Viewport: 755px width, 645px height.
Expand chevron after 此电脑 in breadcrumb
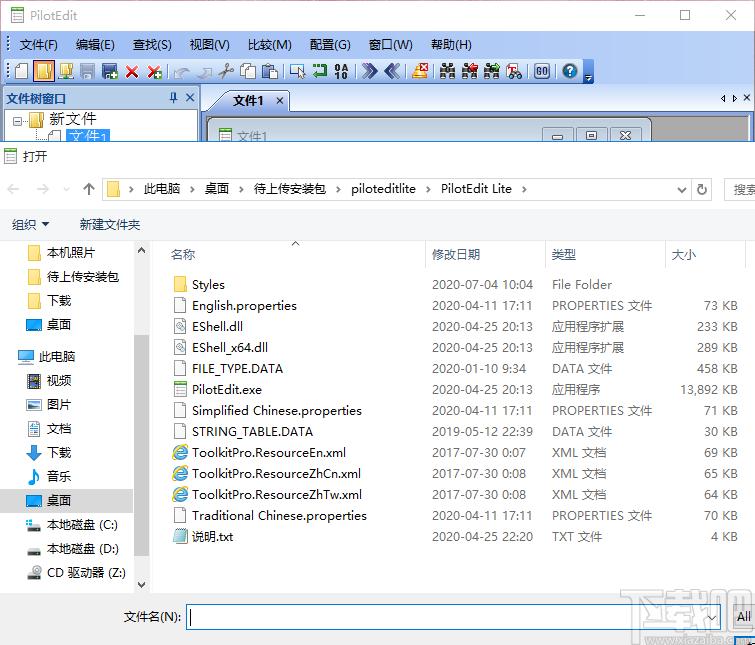click(192, 189)
